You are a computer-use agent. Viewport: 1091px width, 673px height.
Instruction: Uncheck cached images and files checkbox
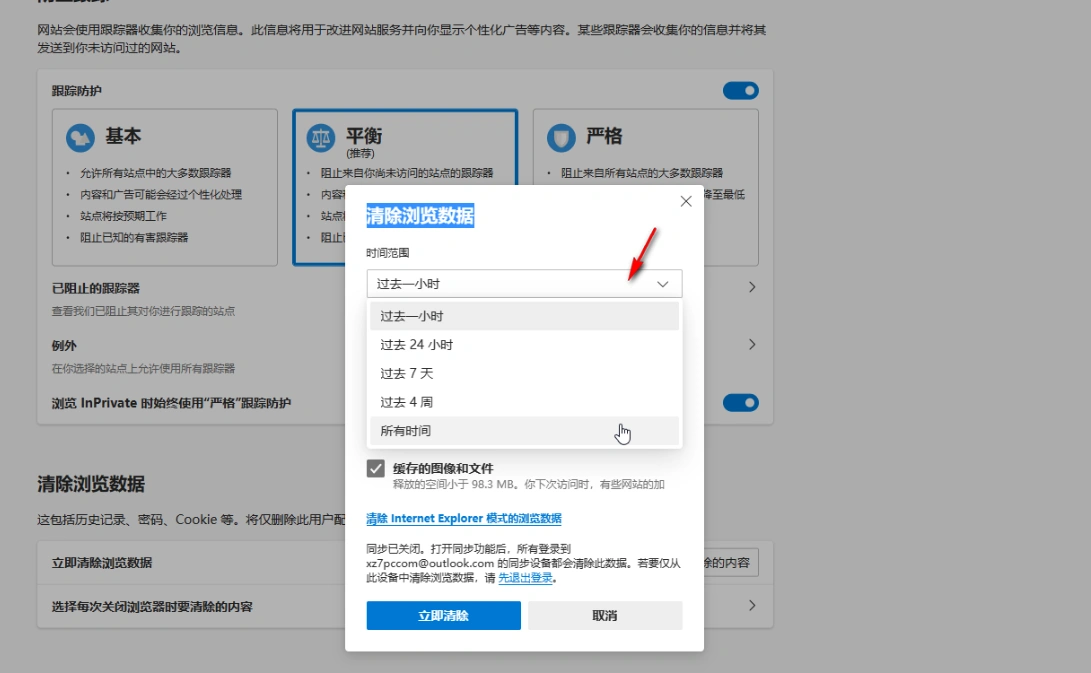point(376,468)
